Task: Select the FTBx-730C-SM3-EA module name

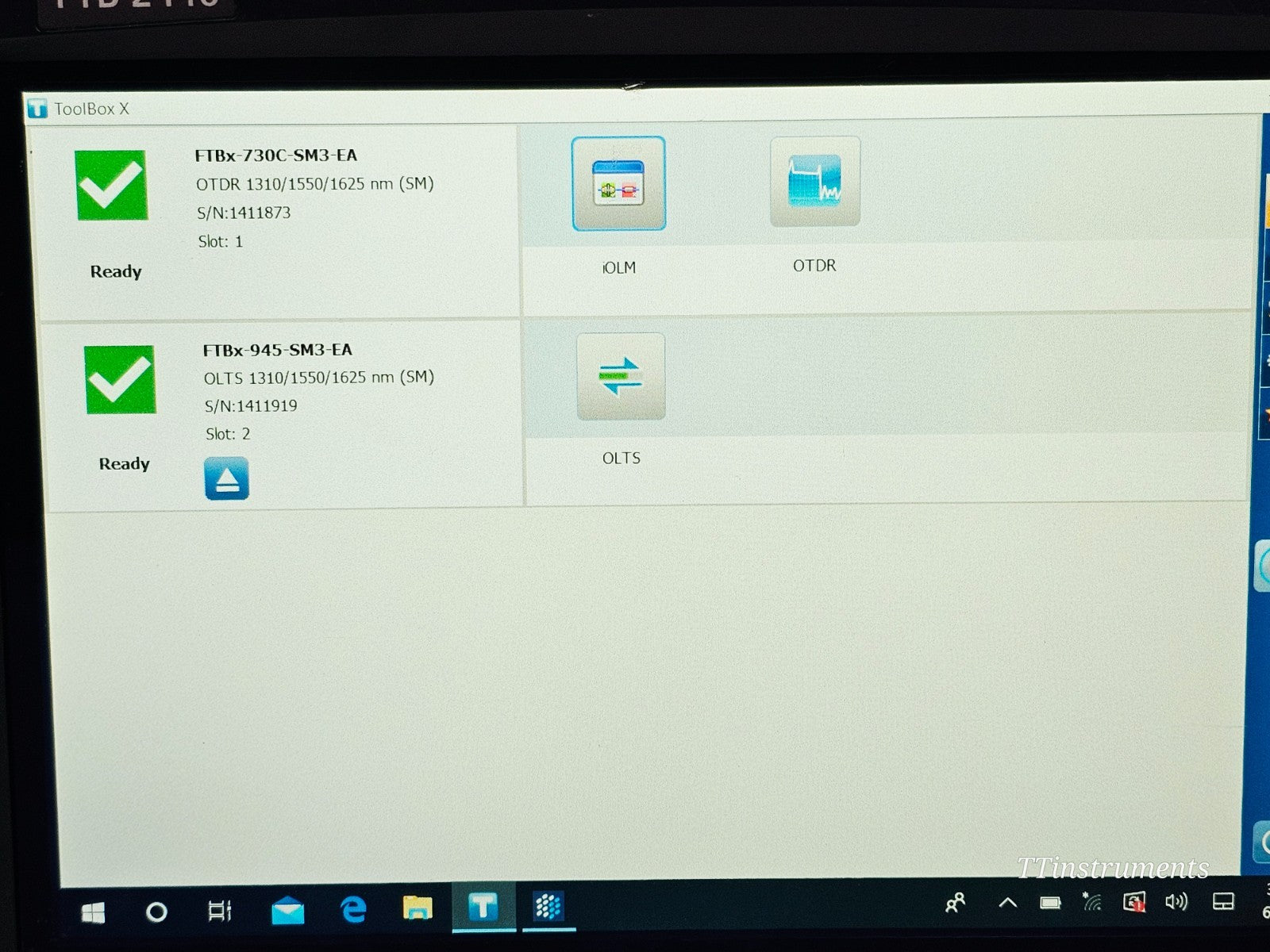Action: [276, 155]
